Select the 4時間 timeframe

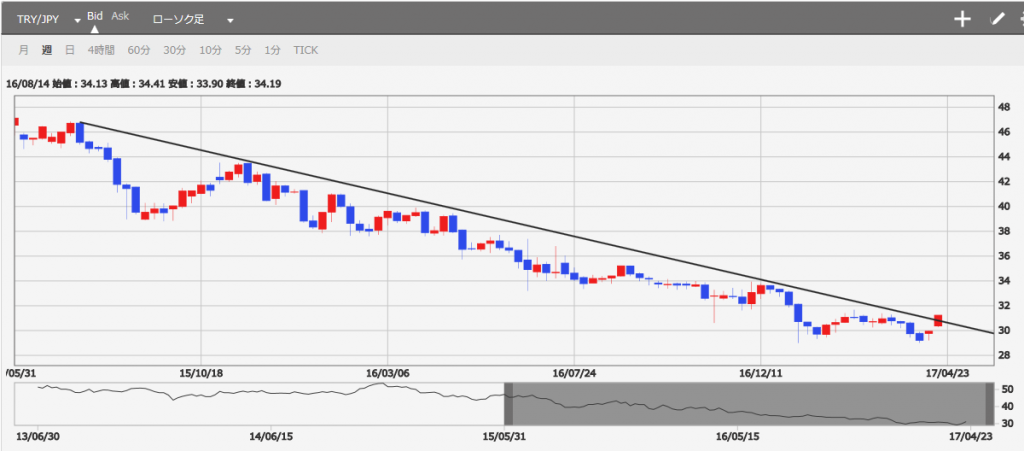click(101, 50)
